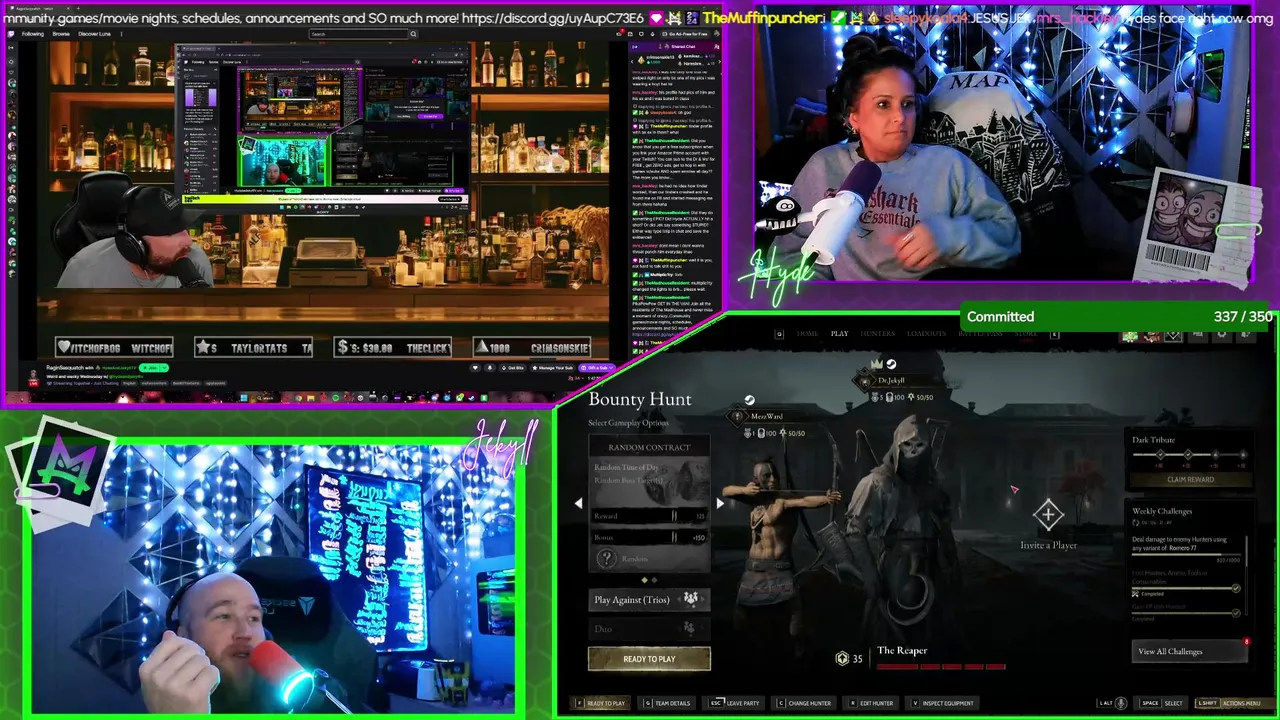Select the RANDOM CONTRACT card header
Screen dimensions: 1280x720
click(649, 447)
